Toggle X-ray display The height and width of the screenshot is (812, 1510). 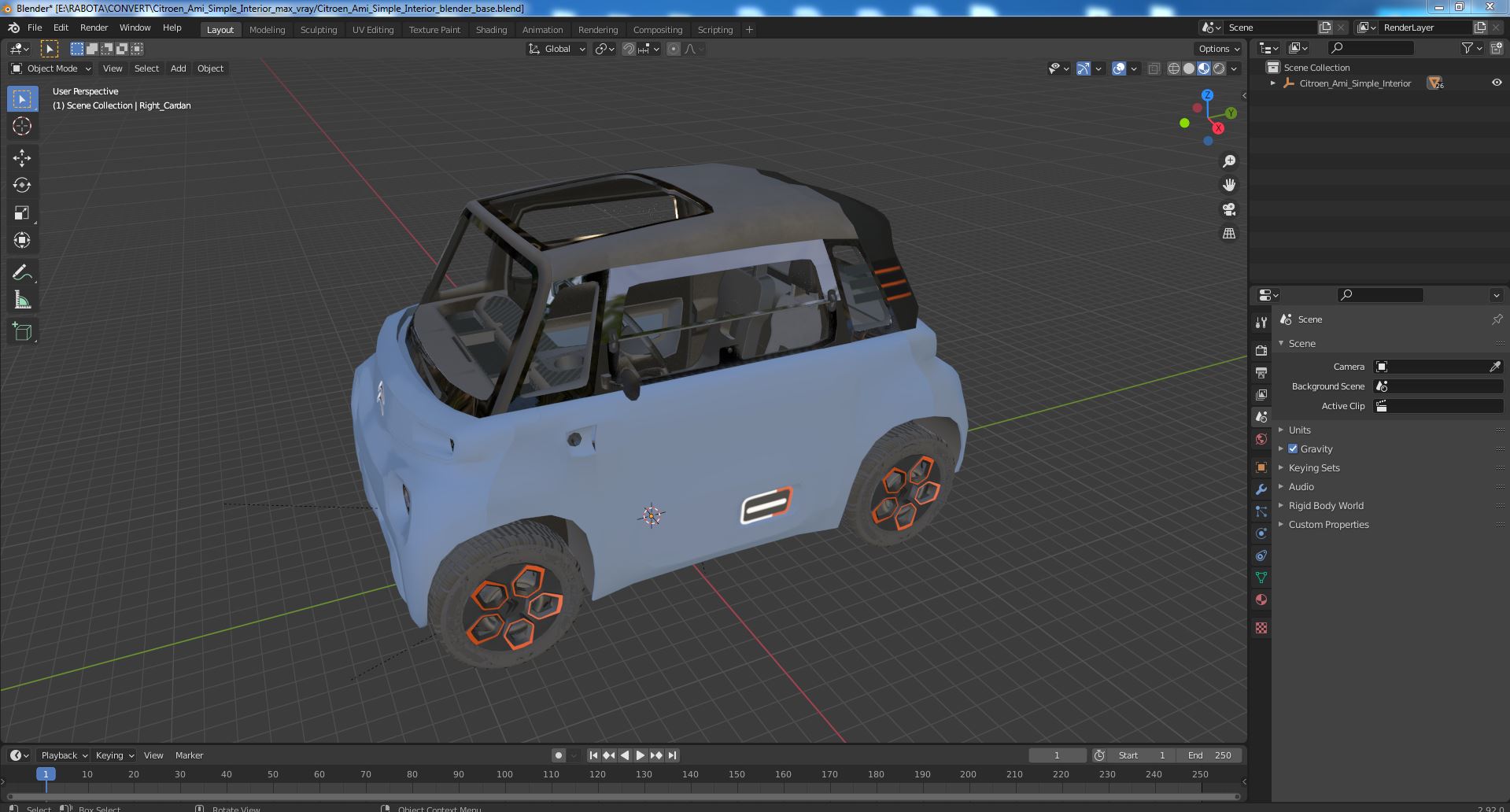tap(1154, 68)
